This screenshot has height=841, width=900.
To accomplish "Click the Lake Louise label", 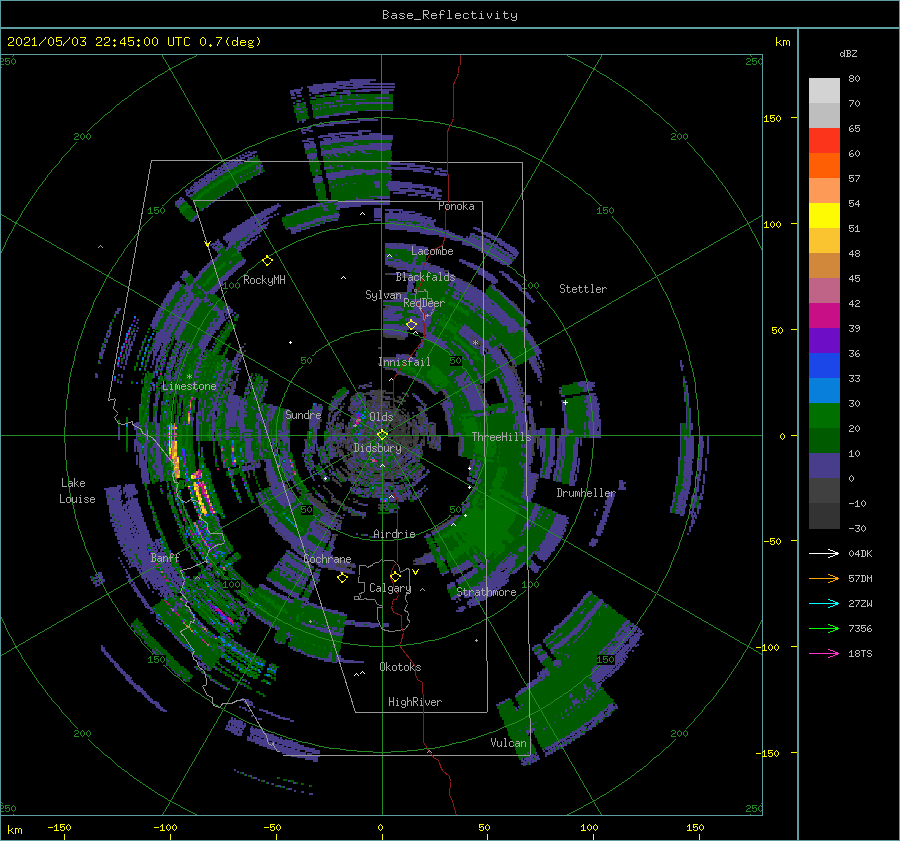I will (x=77, y=491).
